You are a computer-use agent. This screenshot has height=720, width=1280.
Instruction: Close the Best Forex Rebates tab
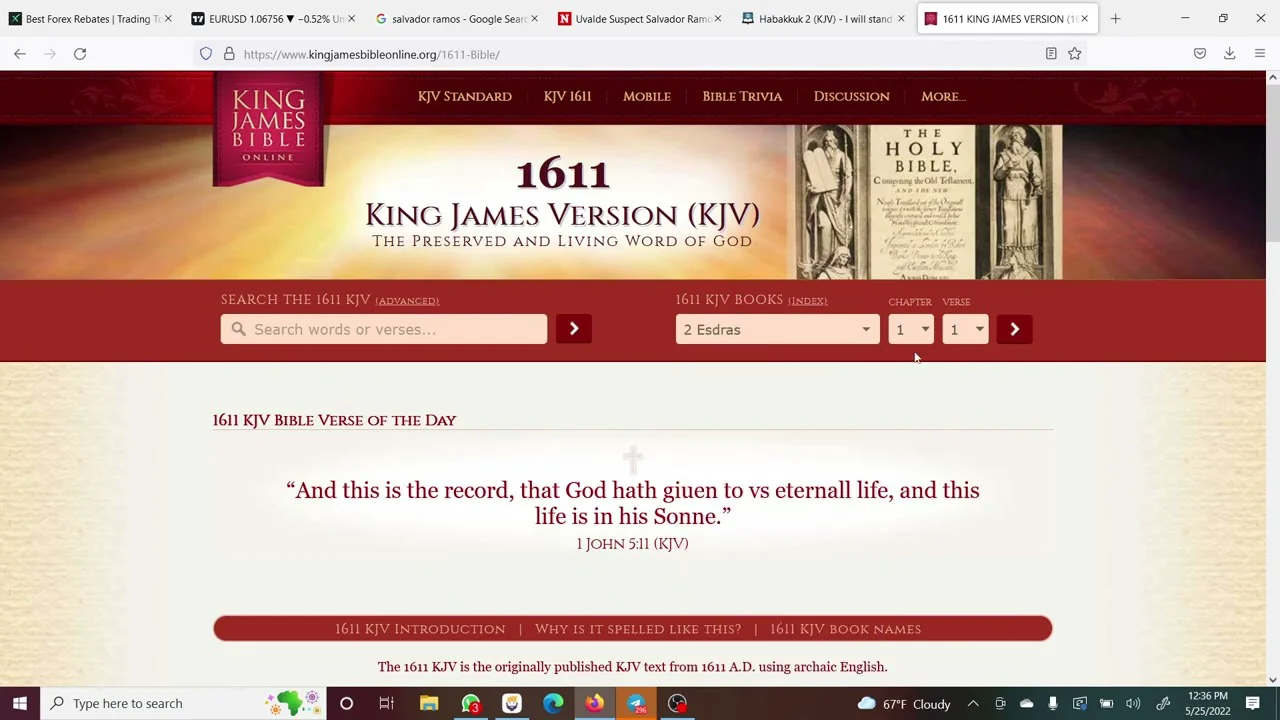coord(168,18)
